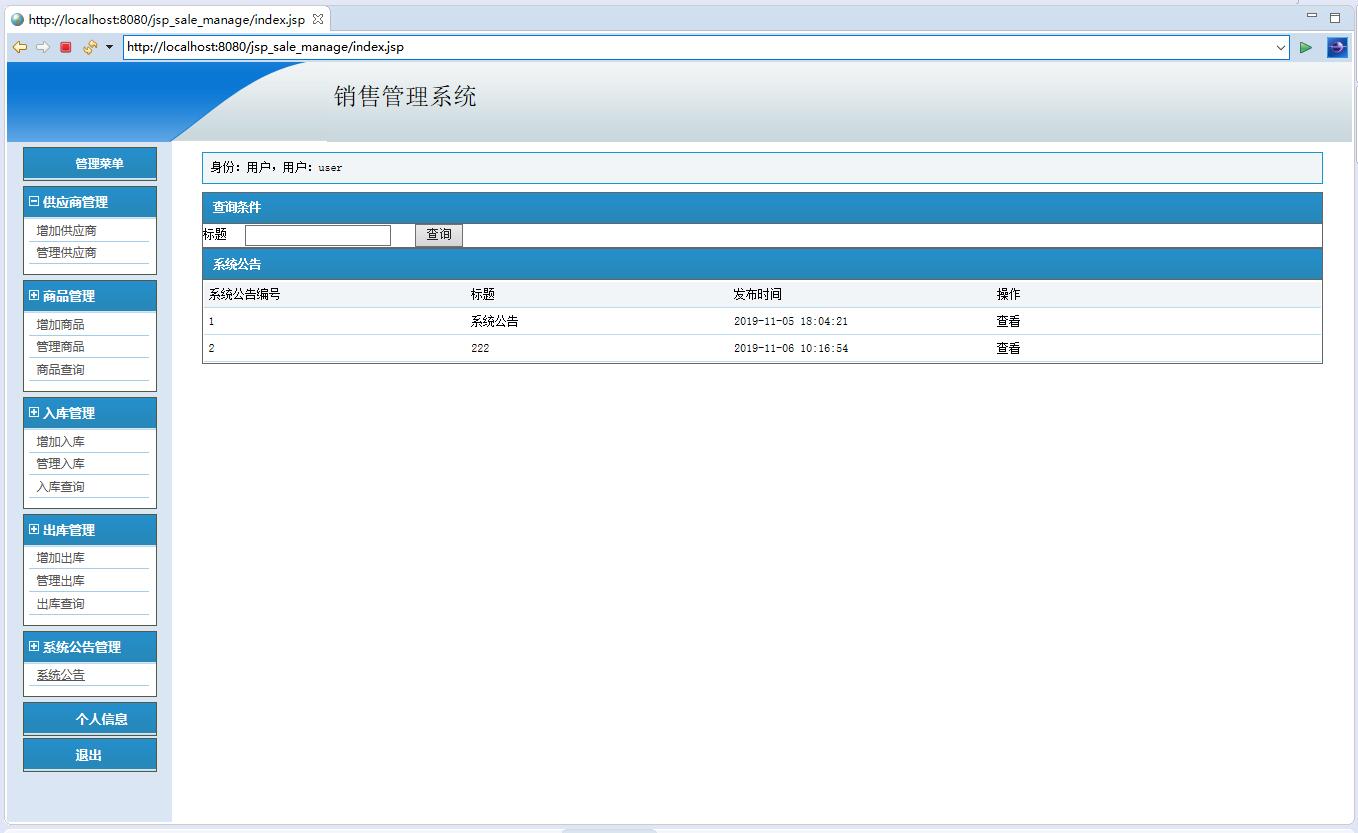Click 系统公告 link in the sidebar
Screen dimensions: 1358x833
(x=60, y=674)
